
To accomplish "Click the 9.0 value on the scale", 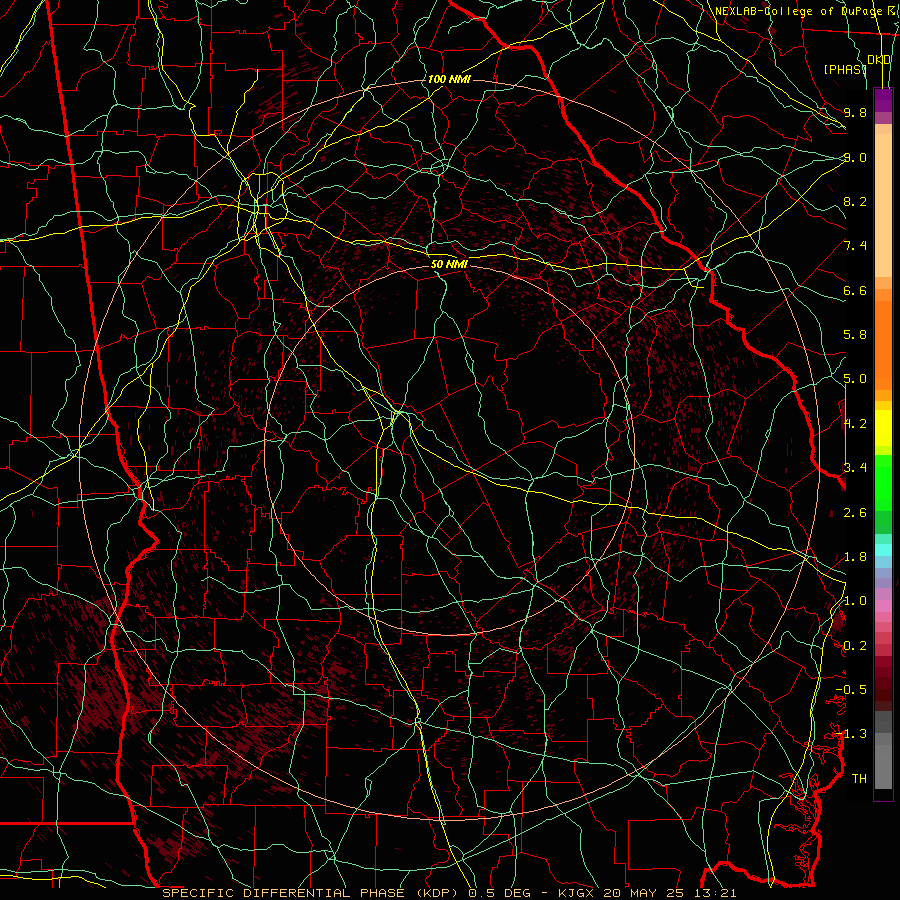I will coord(855,157).
